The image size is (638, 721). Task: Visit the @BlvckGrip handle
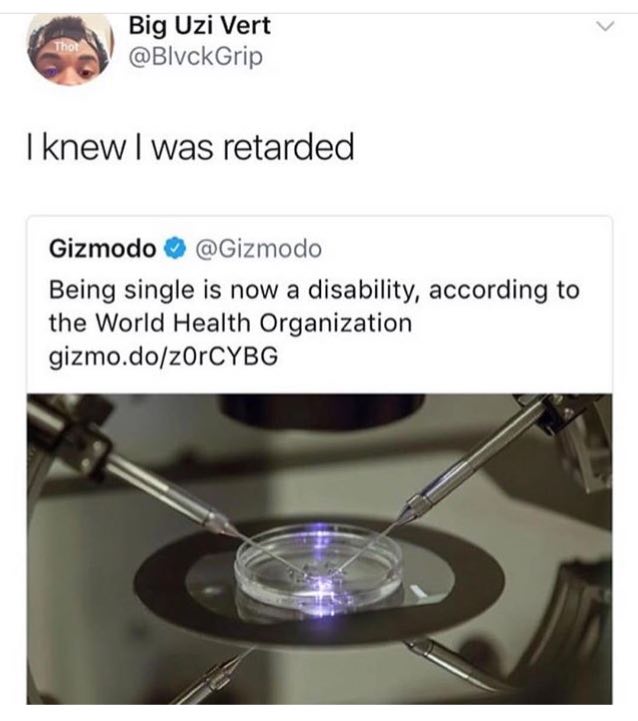pos(196,57)
